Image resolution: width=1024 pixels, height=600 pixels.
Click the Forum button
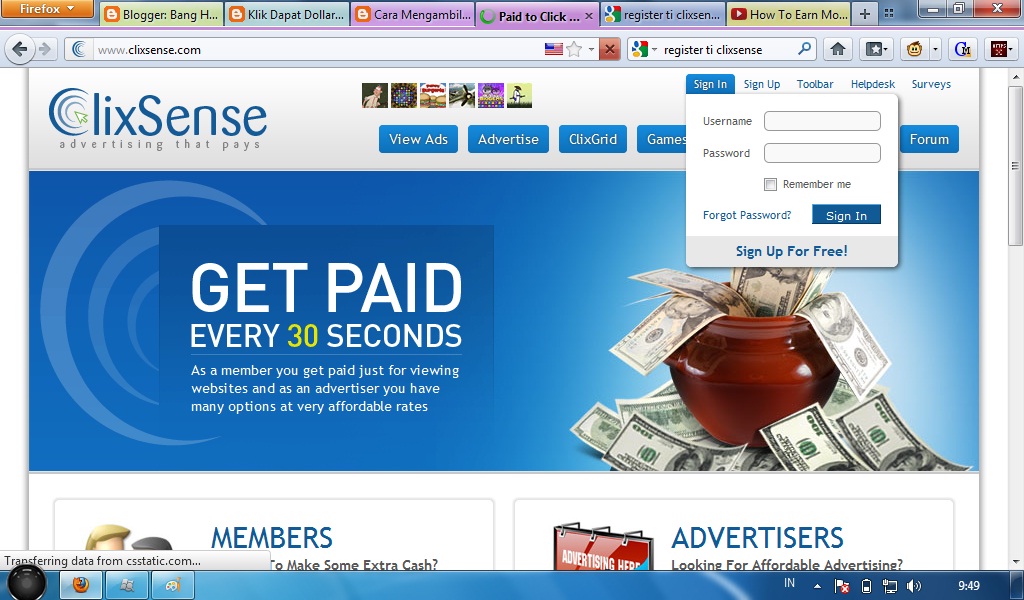point(928,139)
